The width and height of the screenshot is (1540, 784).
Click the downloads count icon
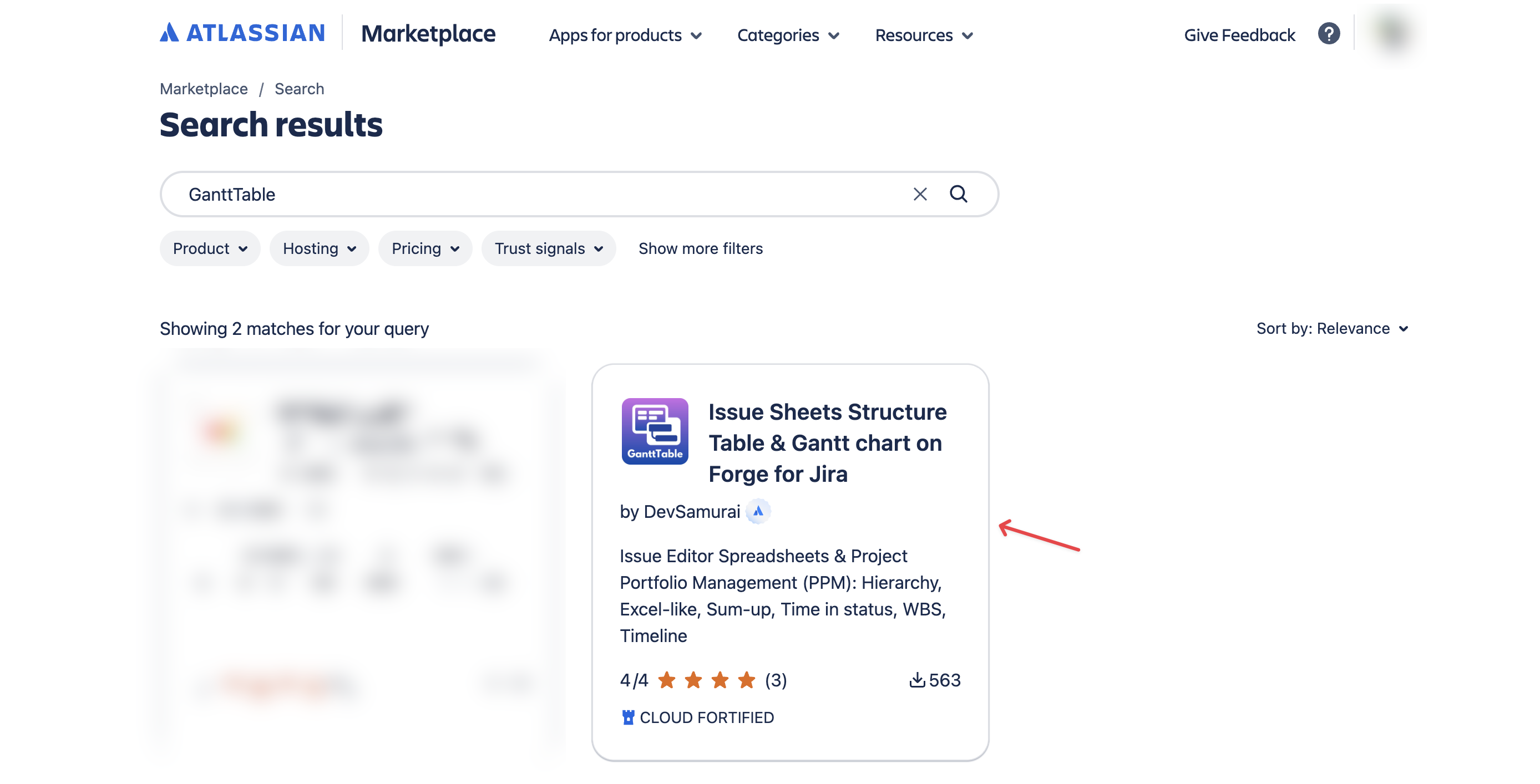click(916, 680)
